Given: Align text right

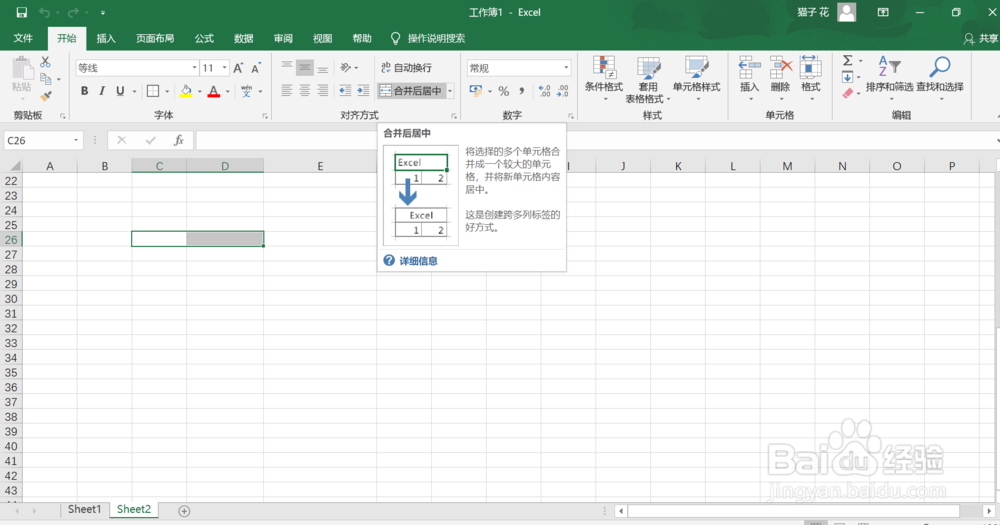Looking at the screenshot, I should [323, 91].
